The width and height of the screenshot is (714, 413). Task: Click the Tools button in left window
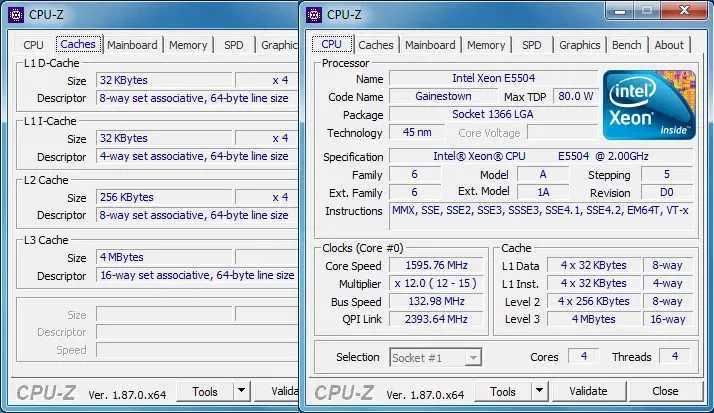coord(205,392)
